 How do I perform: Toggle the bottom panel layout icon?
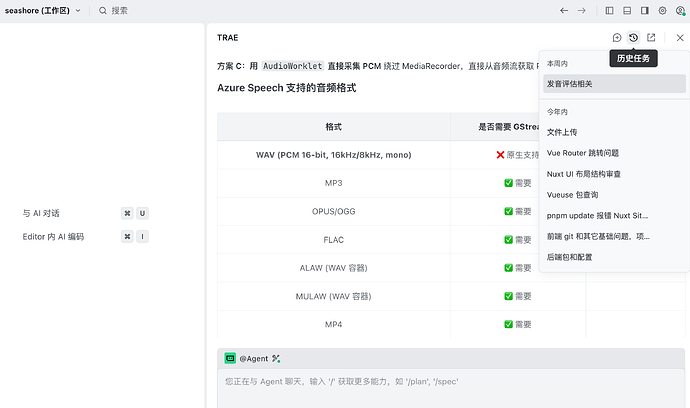click(627, 11)
